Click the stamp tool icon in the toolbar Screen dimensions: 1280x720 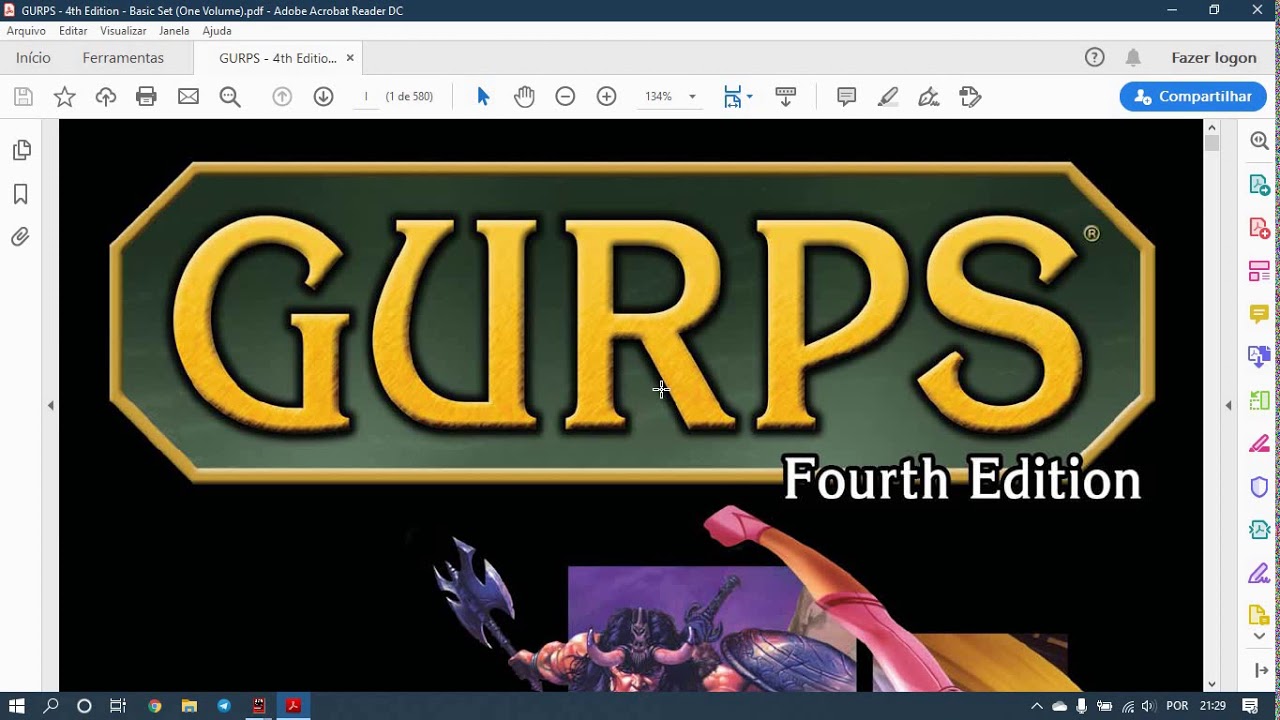click(969, 97)
